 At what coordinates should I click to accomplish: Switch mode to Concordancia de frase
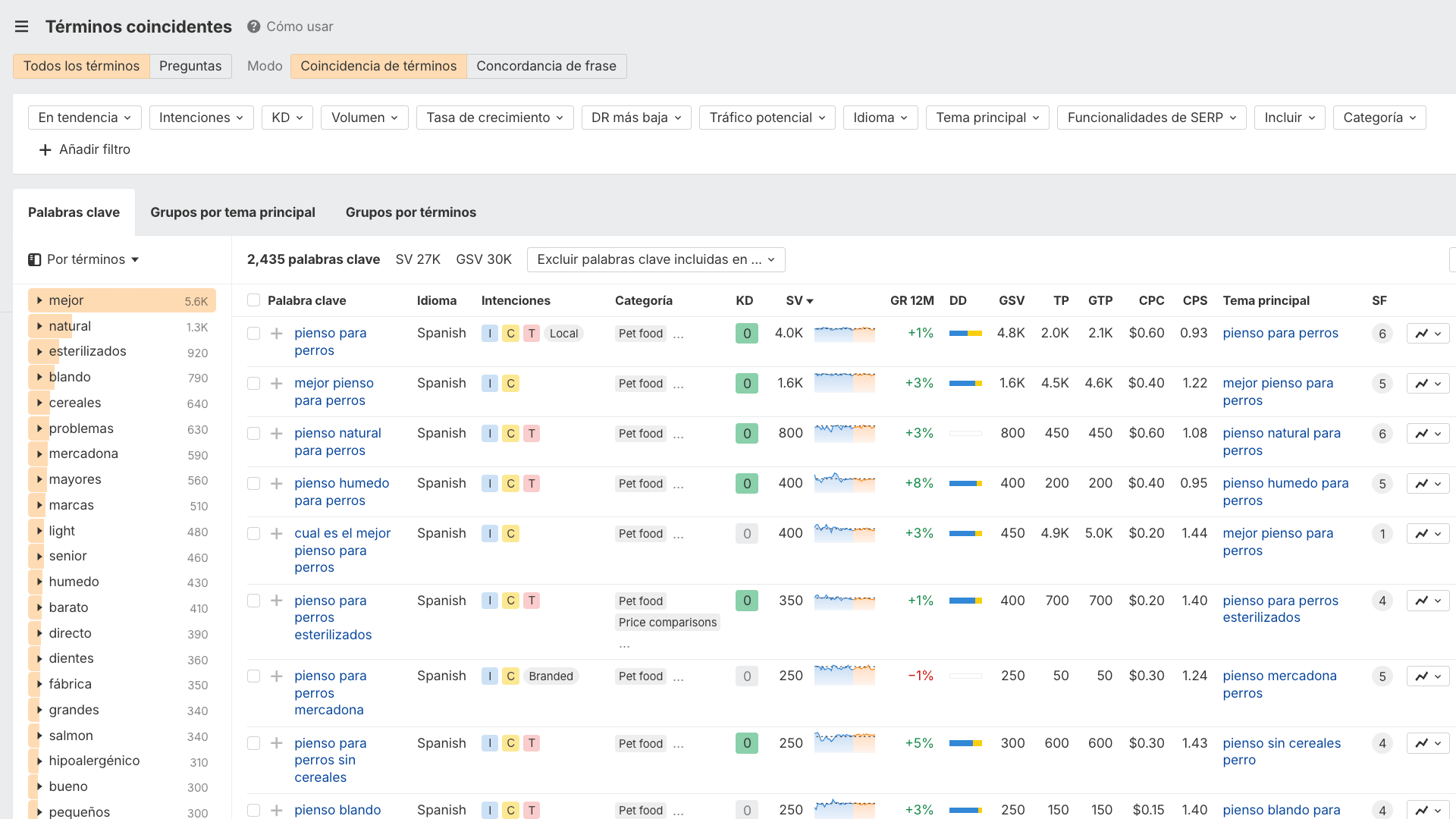[546, 66]
